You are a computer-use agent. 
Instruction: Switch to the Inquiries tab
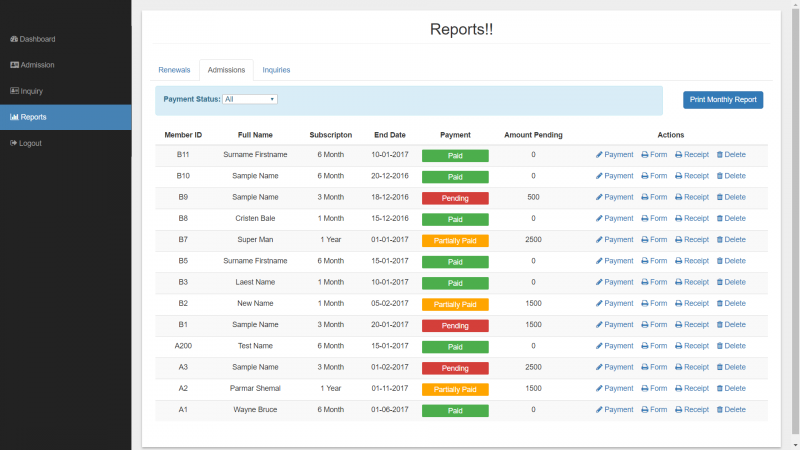pos(276,70)
